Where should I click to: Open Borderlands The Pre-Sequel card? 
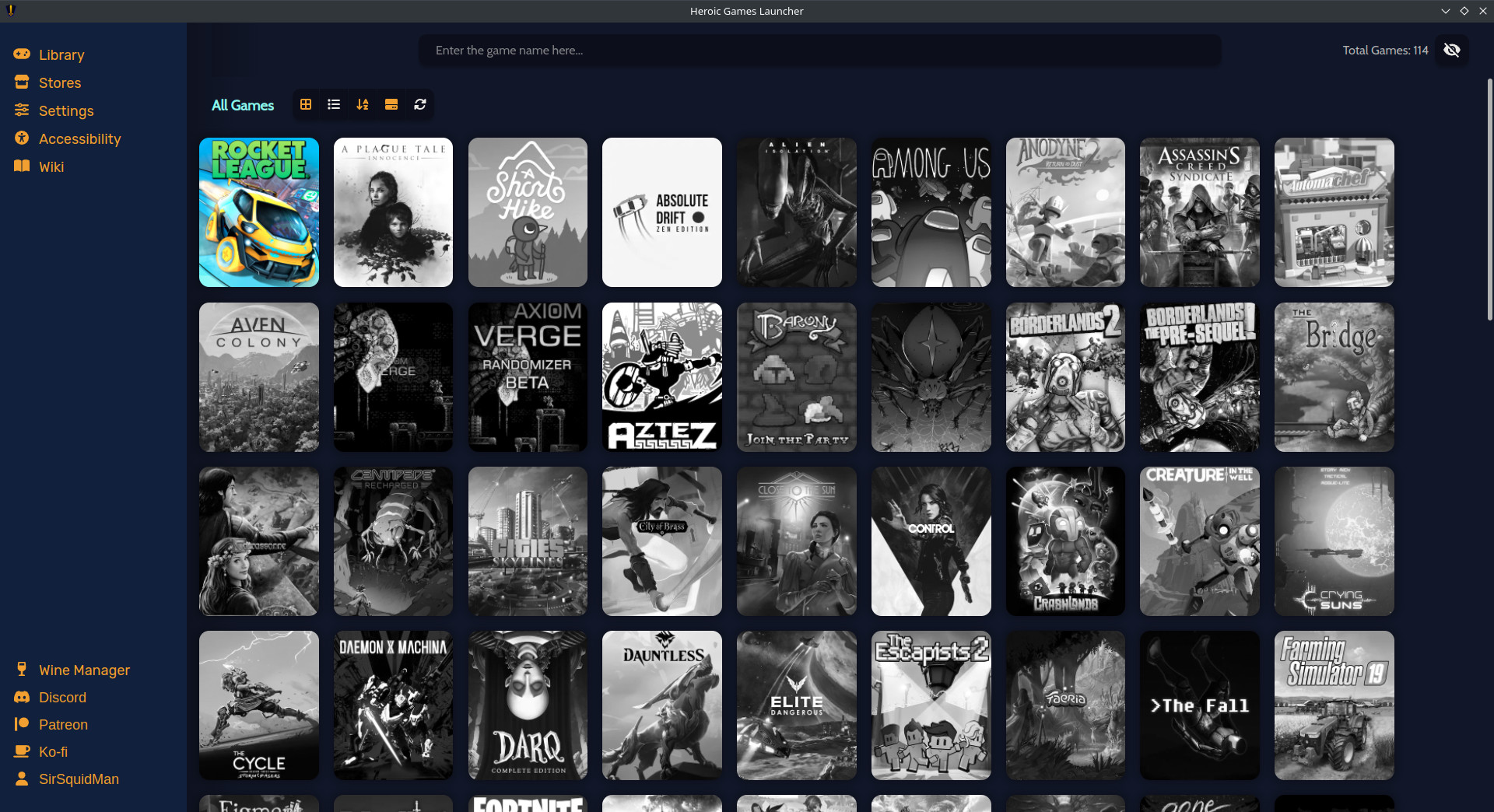click(1200, 377)
